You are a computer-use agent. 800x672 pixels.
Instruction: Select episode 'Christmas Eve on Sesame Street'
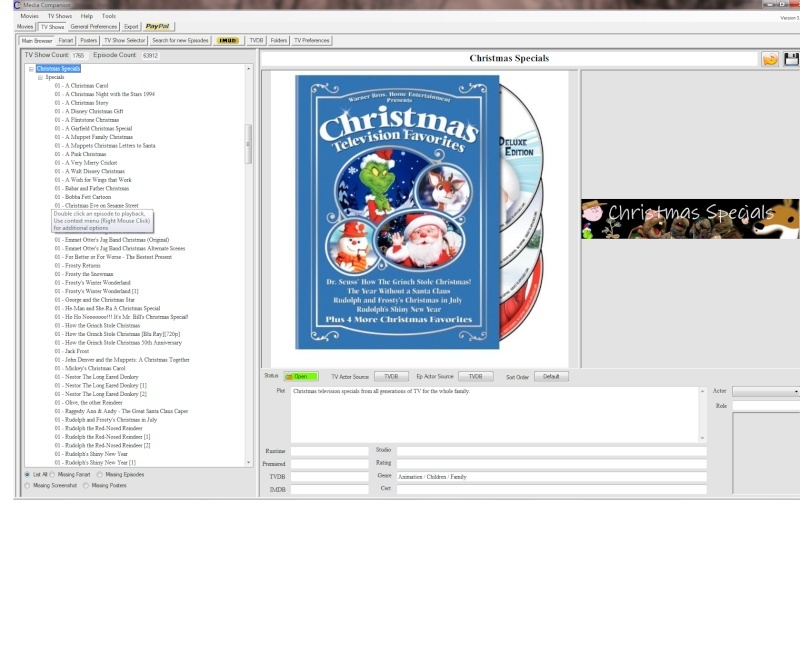[96, 206]
